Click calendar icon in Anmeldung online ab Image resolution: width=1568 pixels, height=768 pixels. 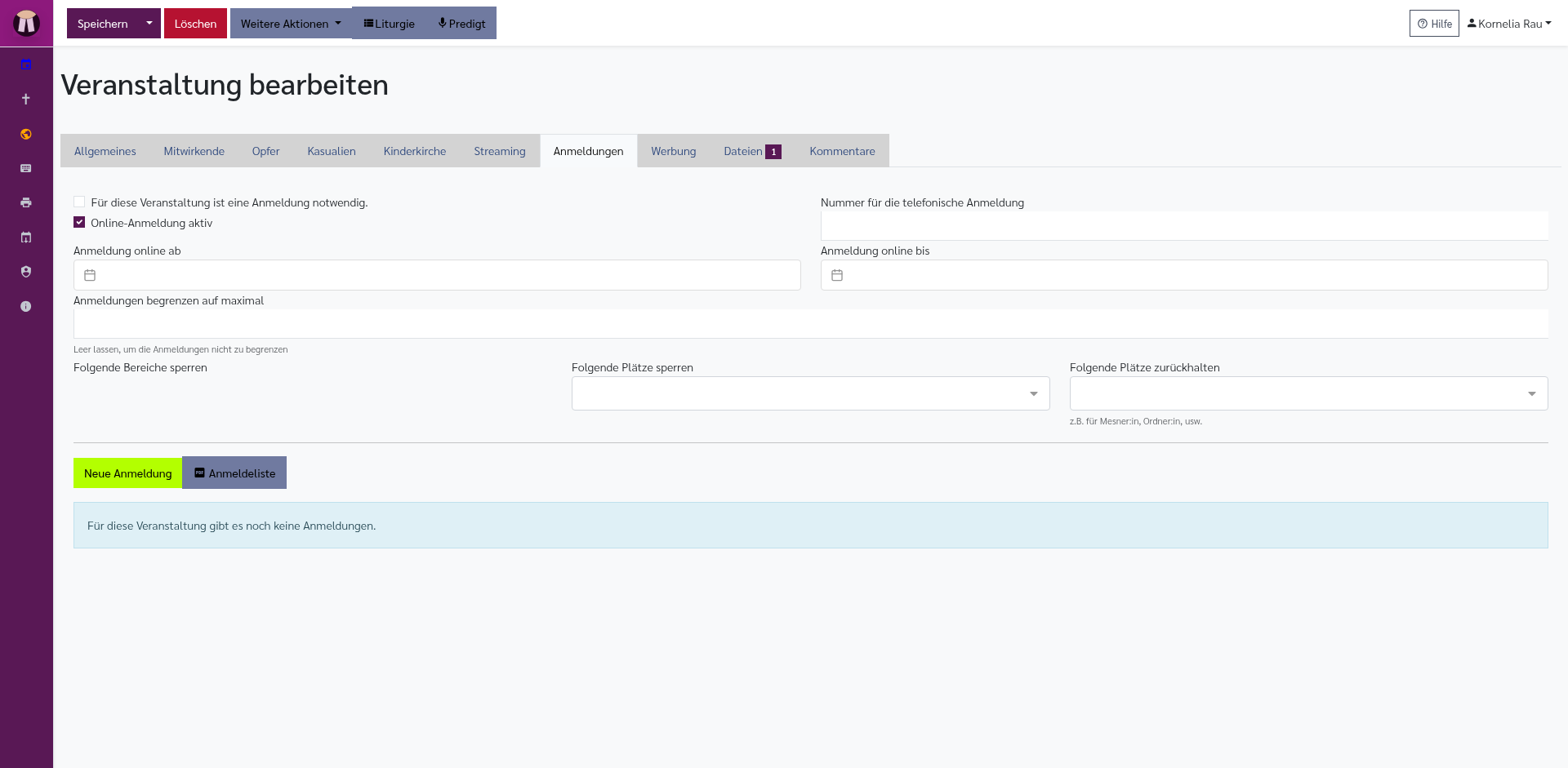click(90, 275)
